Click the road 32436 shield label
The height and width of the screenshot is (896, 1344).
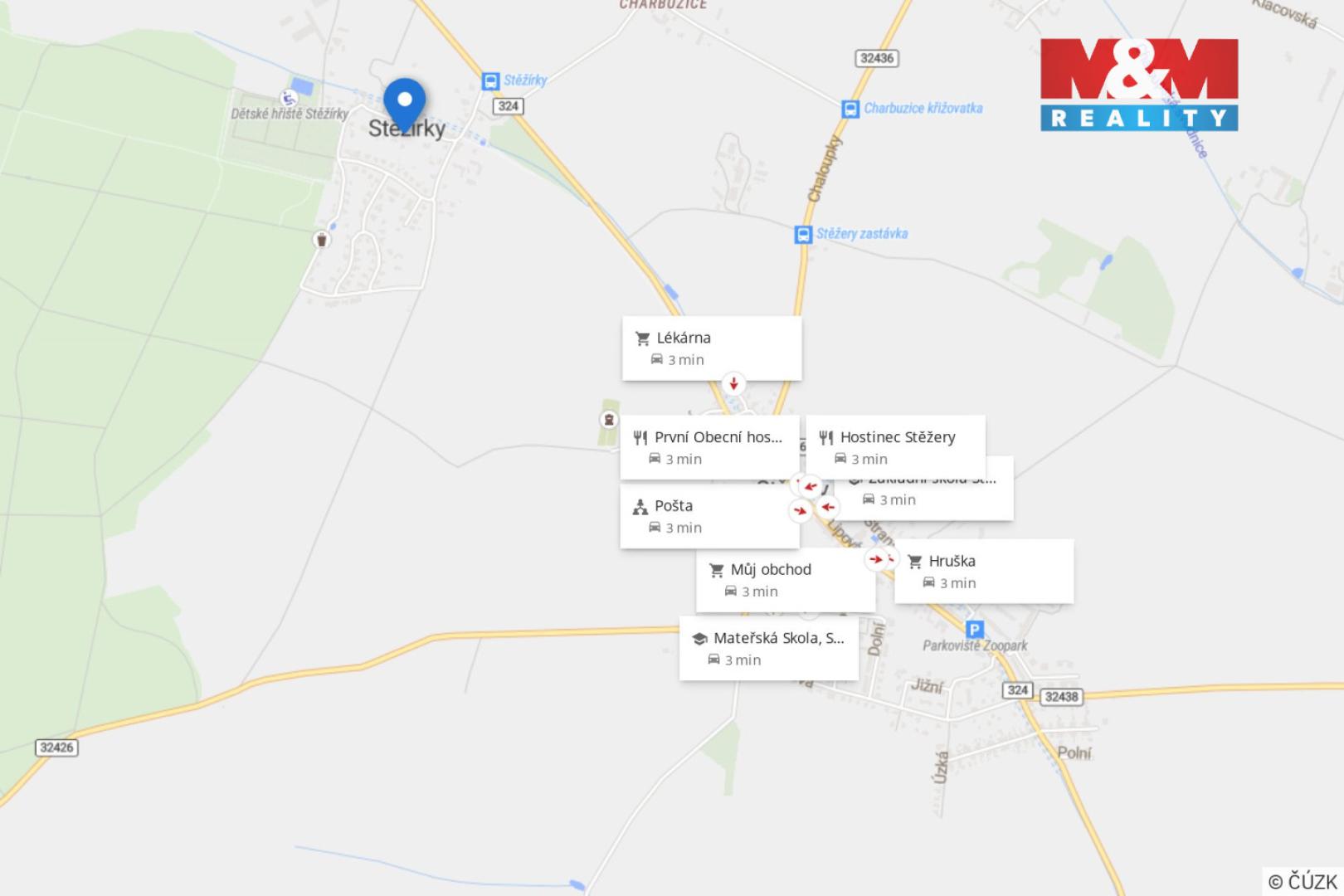[x=877, y=58]
